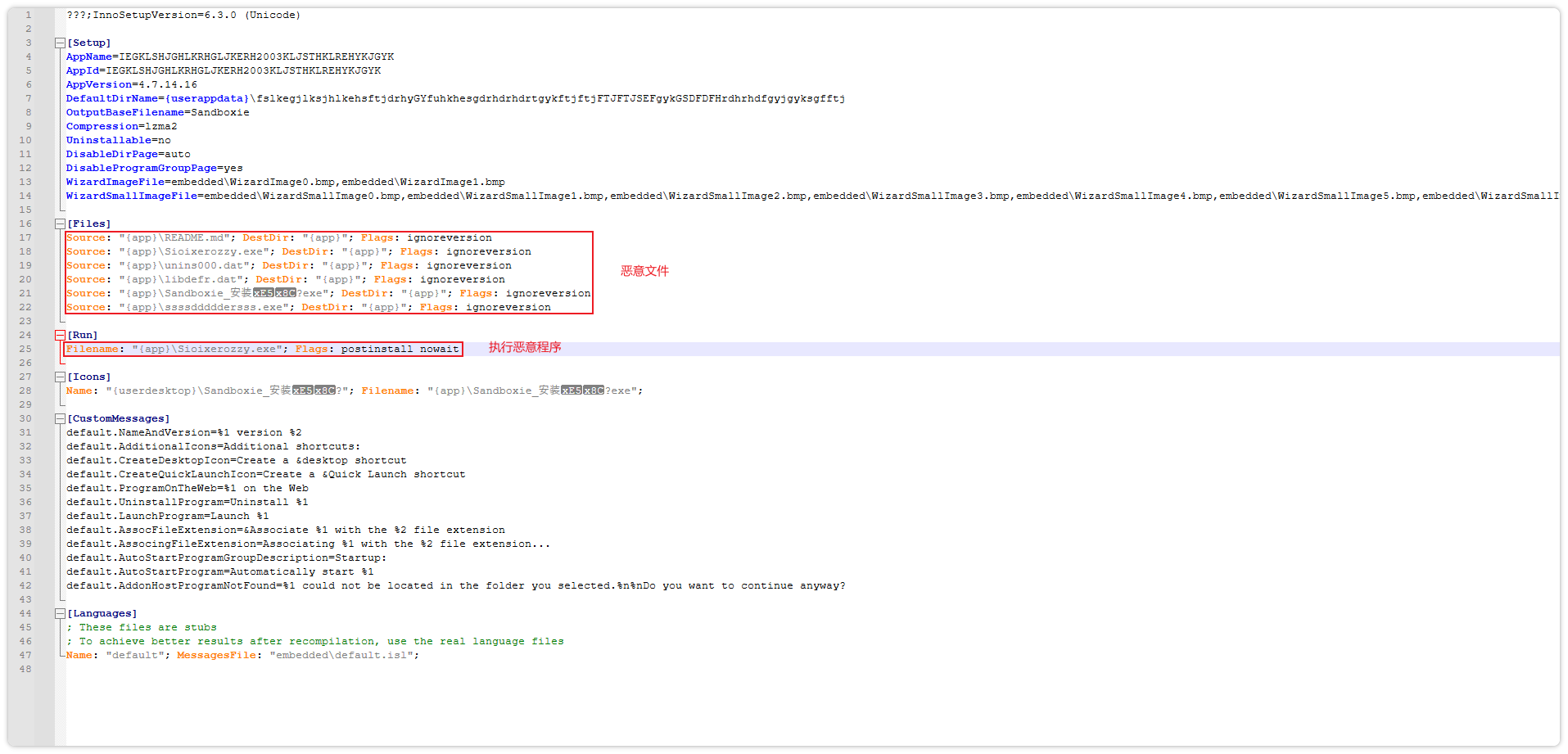Screen dimensions: 1568x754
Task: Place cursor on the AppName line
Action: tap(230, 56)
